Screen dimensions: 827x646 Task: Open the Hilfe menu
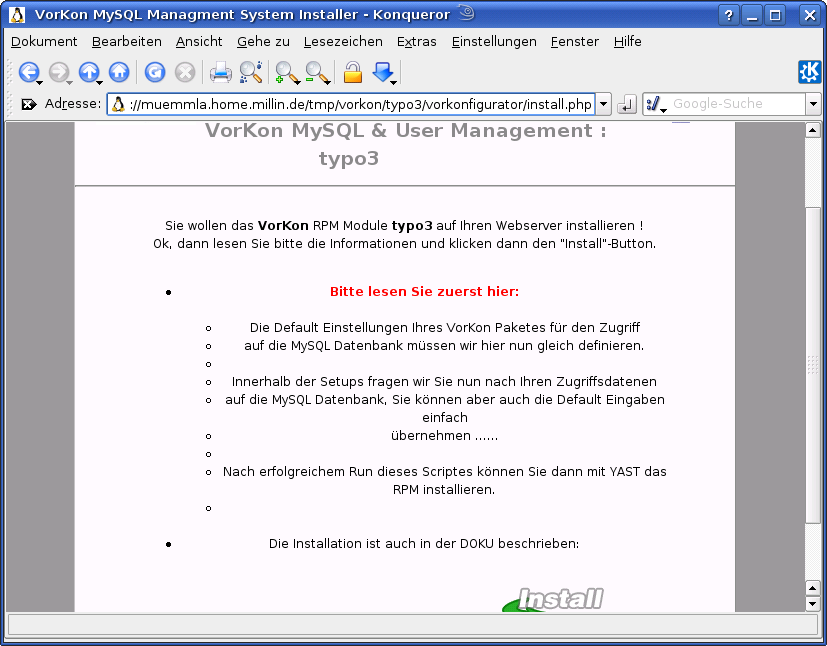[x=628, y=42]
